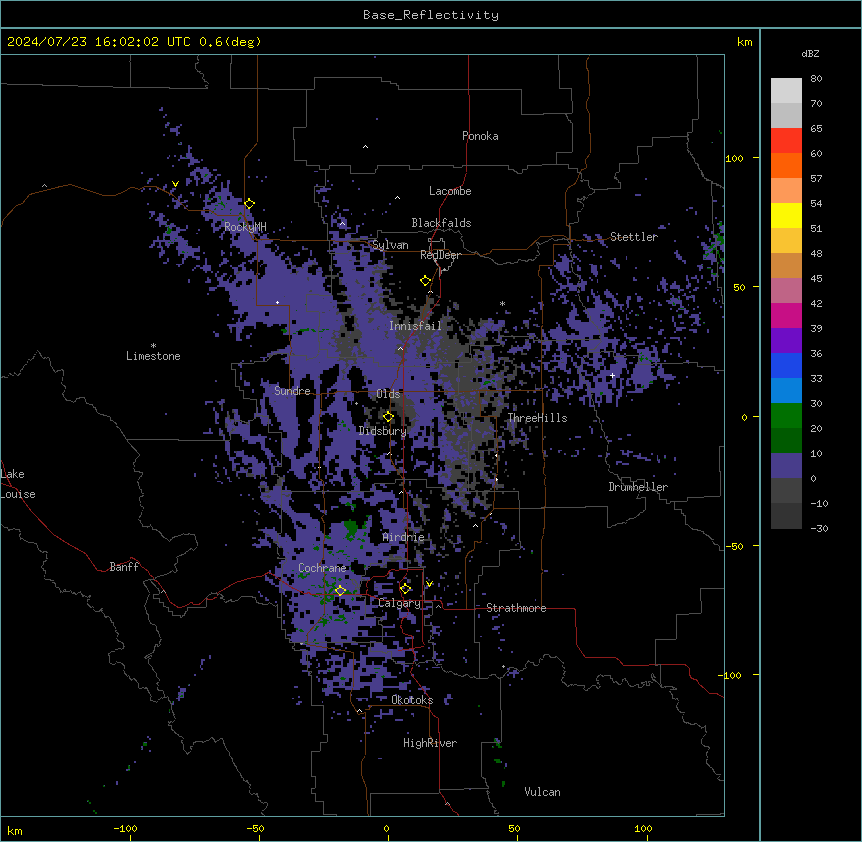The image size is (862, 842).
Task: Click the Sundre label
Action: [292, 391]
